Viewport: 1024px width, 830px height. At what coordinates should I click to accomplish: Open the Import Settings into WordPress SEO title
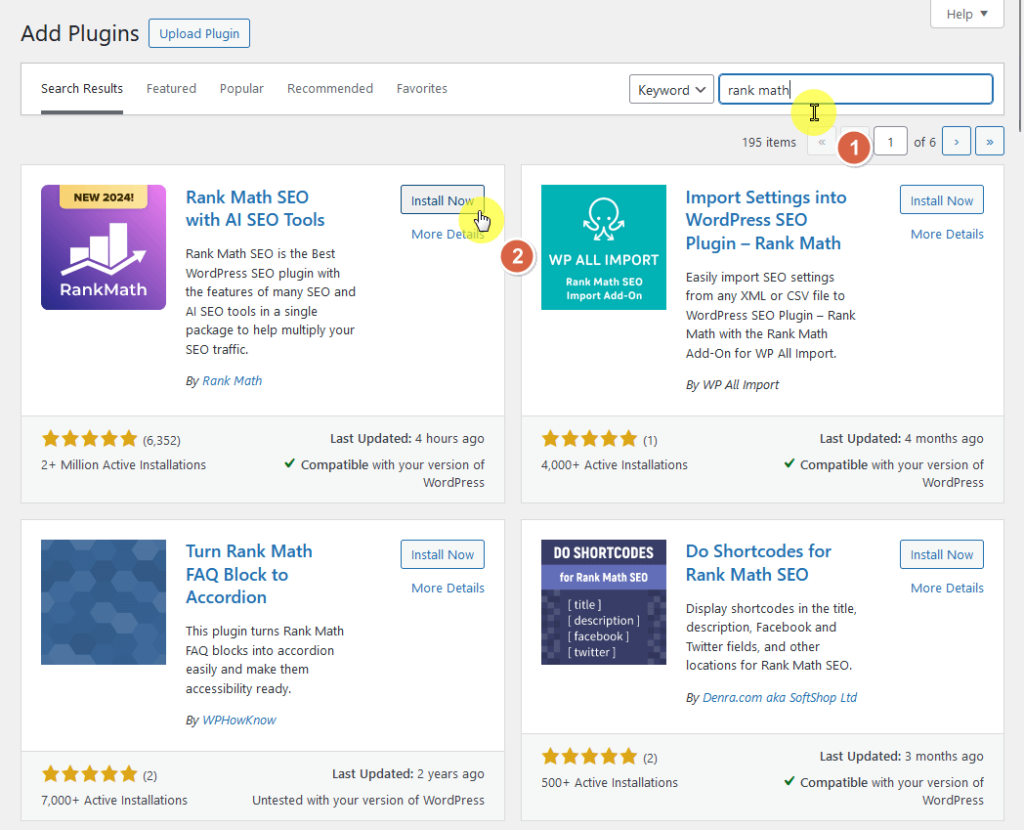tap(765, 220)
